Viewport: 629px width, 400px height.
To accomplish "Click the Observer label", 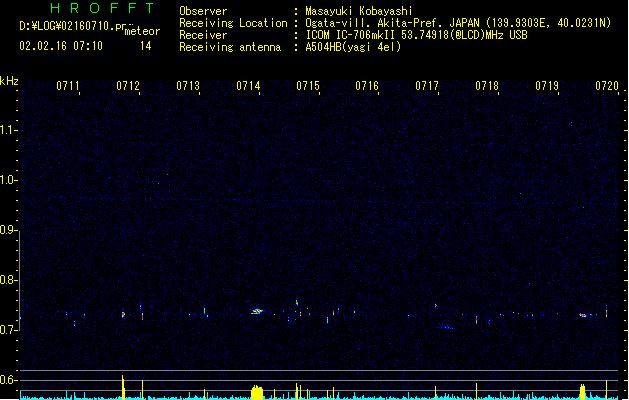I will click(203, 11).
